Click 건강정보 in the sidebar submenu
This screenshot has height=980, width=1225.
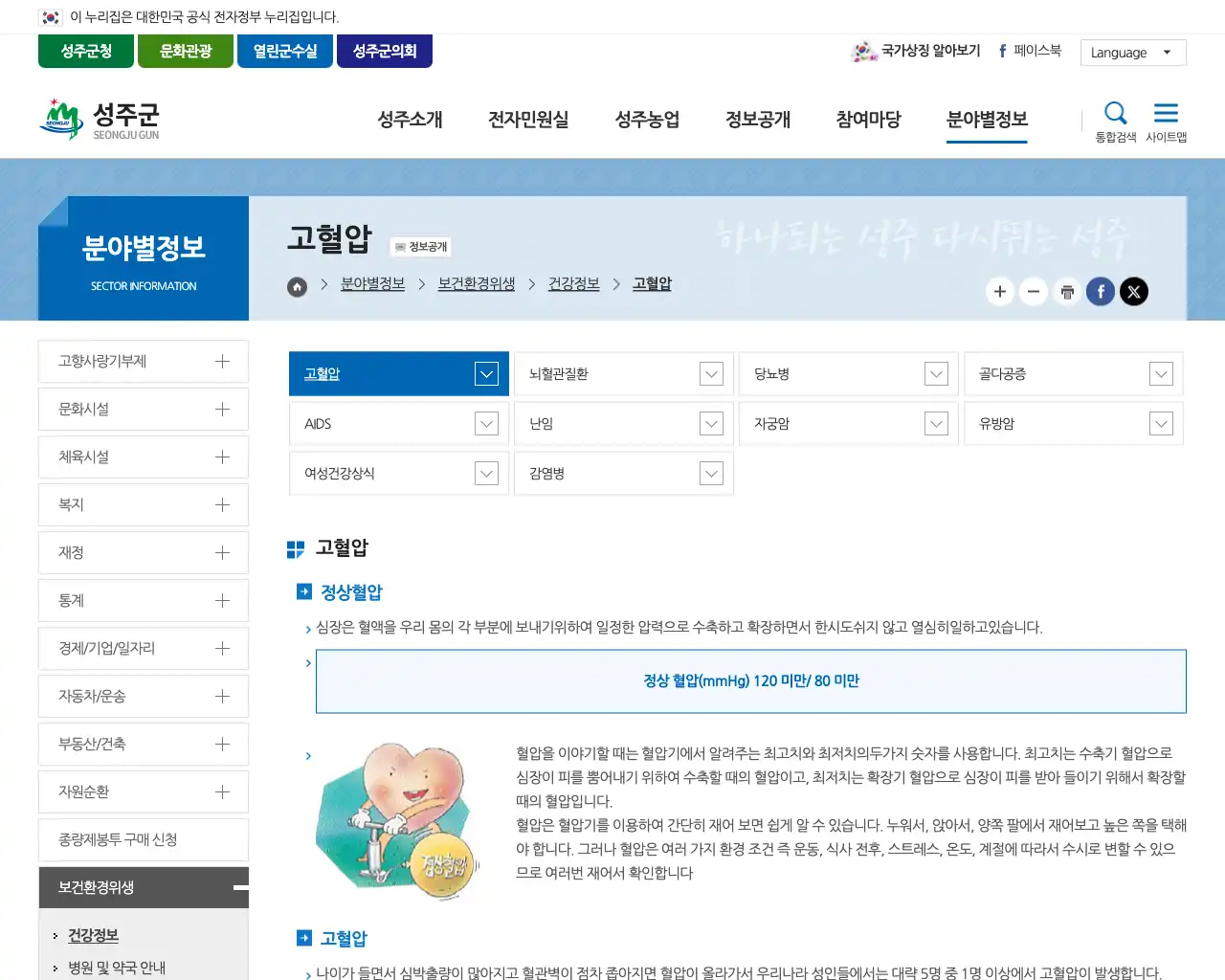point(93,936)
